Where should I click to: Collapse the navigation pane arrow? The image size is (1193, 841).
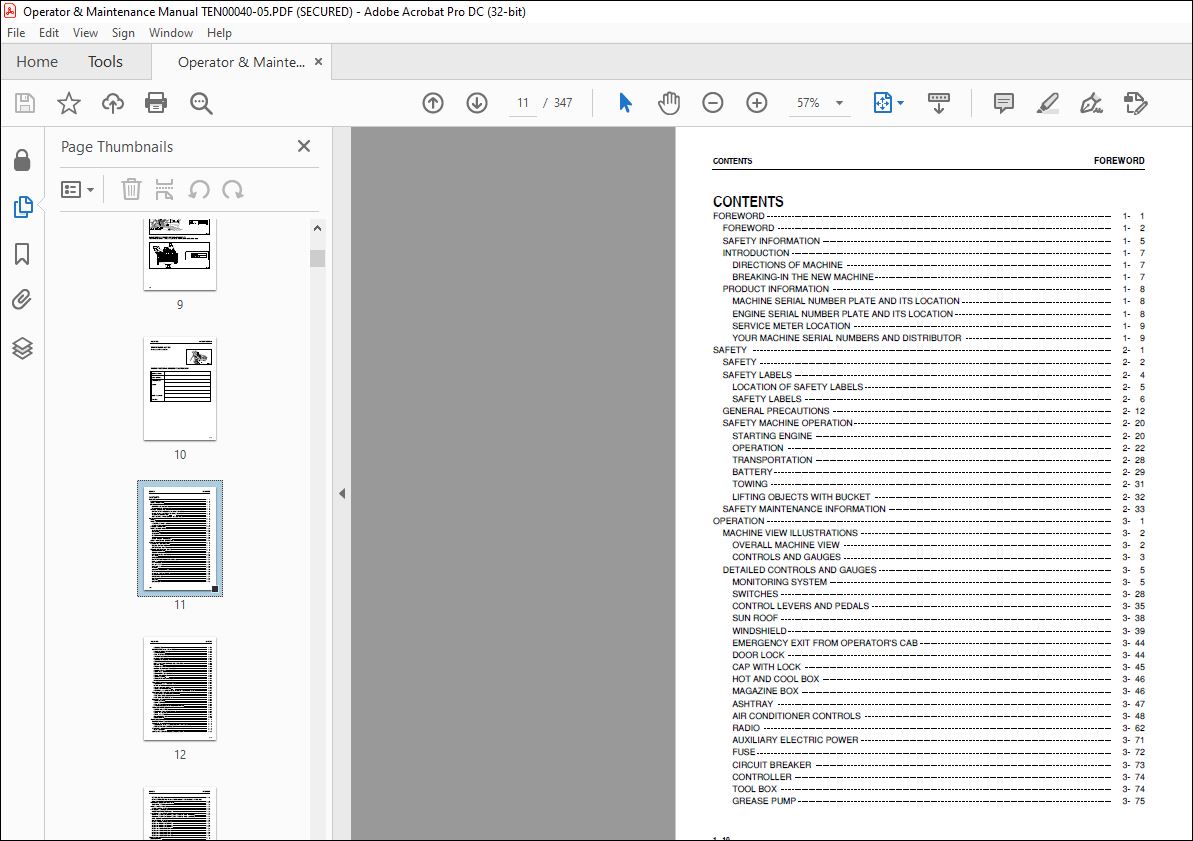tap(342, 493)
